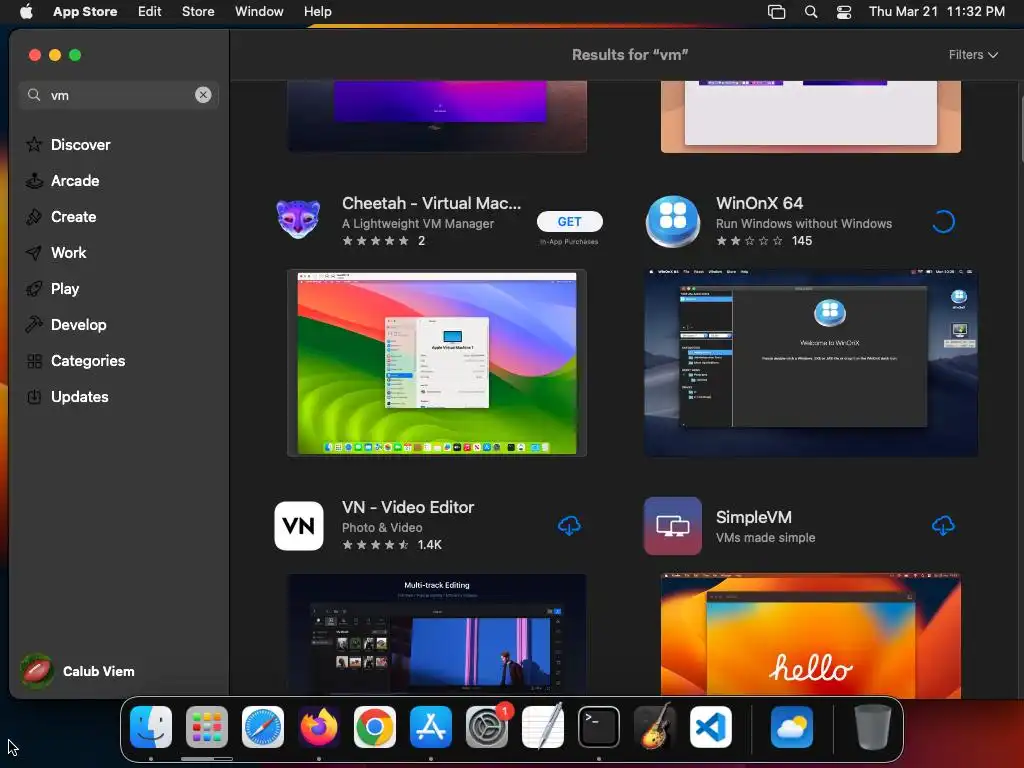View the Multi-track Editing screenshot
Viewport: 1024px width, 768px height.
(x=437, y=634)
